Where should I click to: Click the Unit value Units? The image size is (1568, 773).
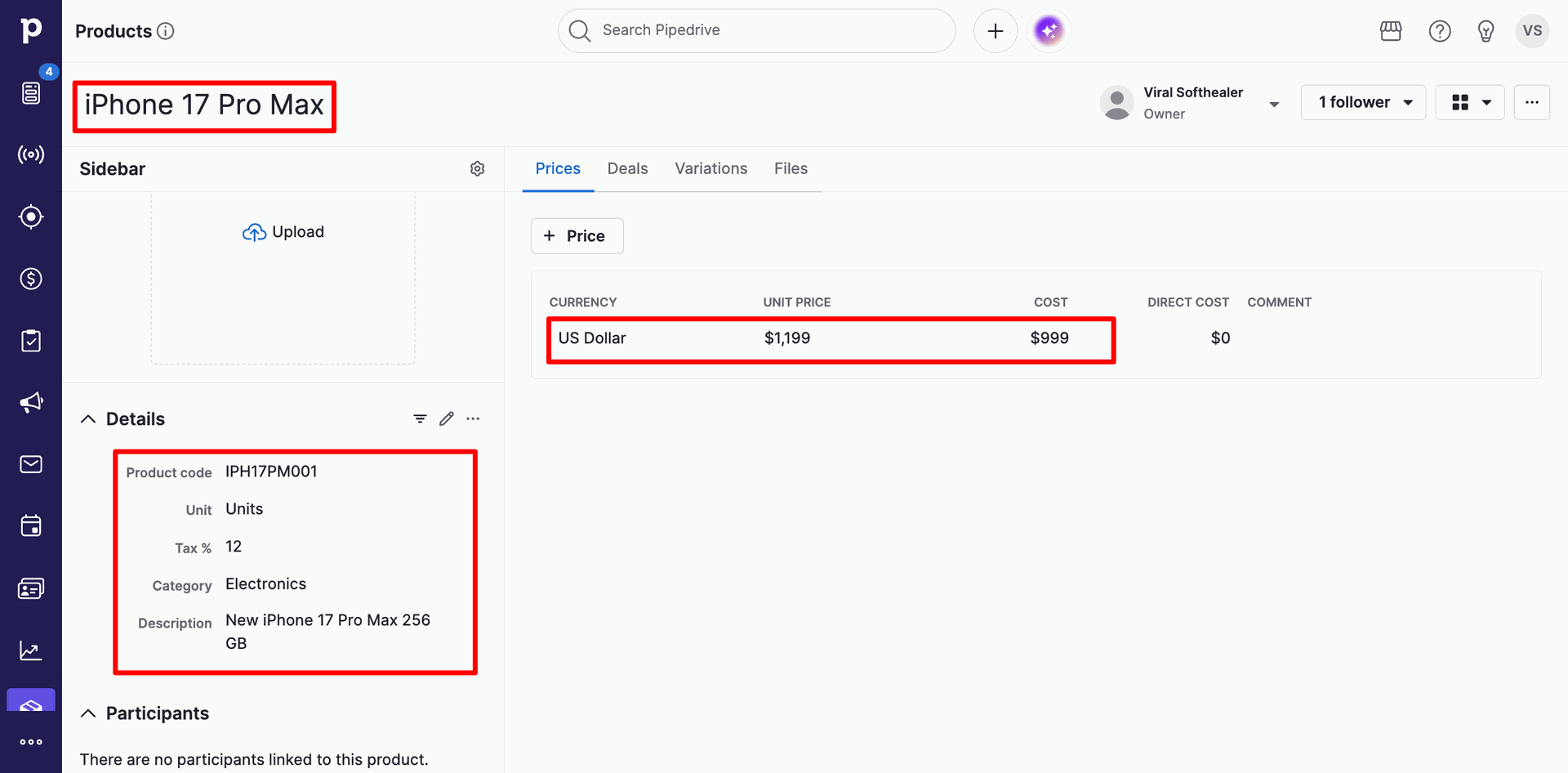click(244, 509)
